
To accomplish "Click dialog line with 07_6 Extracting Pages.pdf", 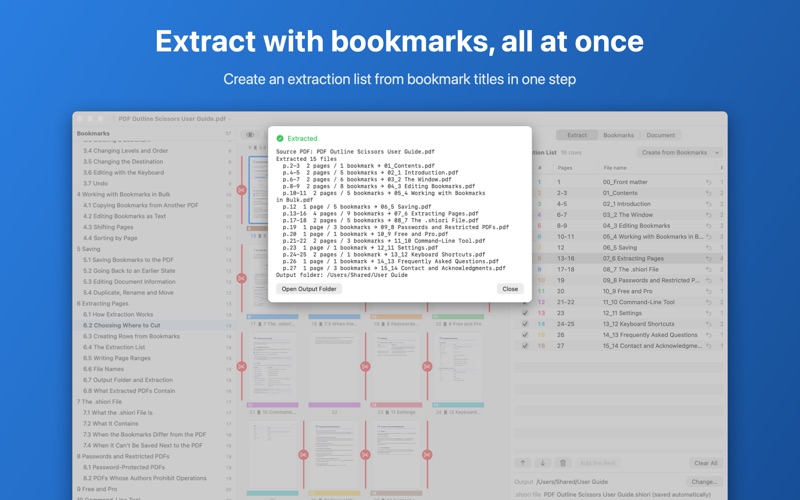I will point(381,214).
